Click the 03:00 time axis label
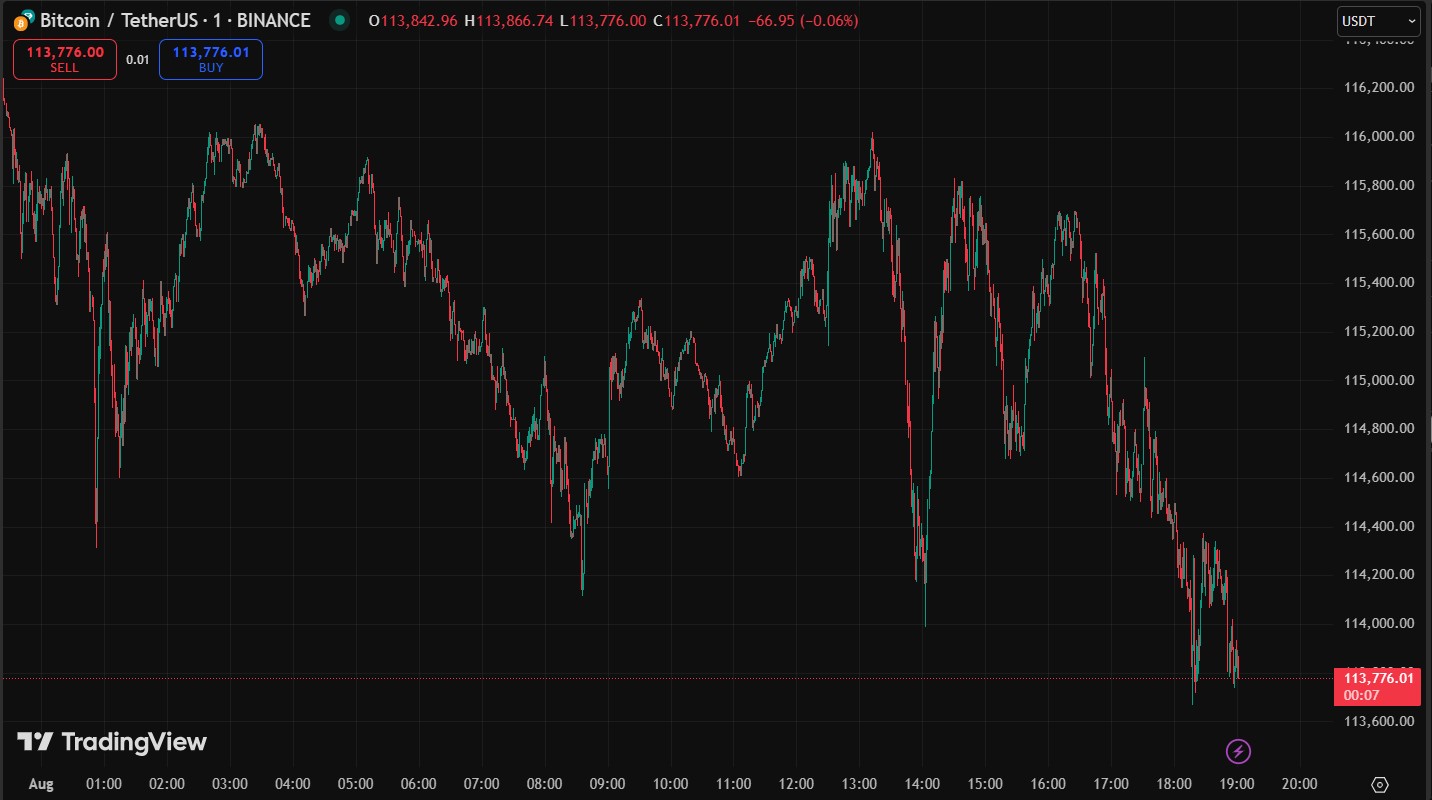 tap(229, 784)
